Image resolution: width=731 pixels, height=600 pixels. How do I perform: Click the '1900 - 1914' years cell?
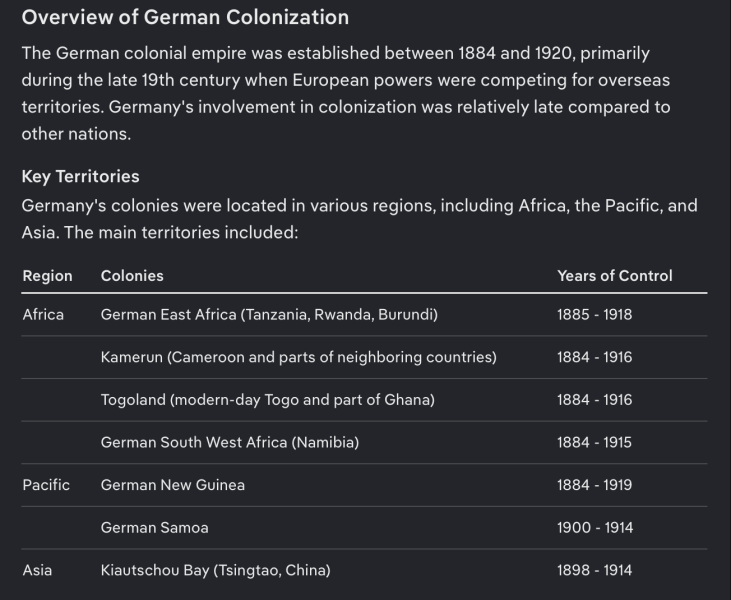pyautogui.click(x=595, y=528)
